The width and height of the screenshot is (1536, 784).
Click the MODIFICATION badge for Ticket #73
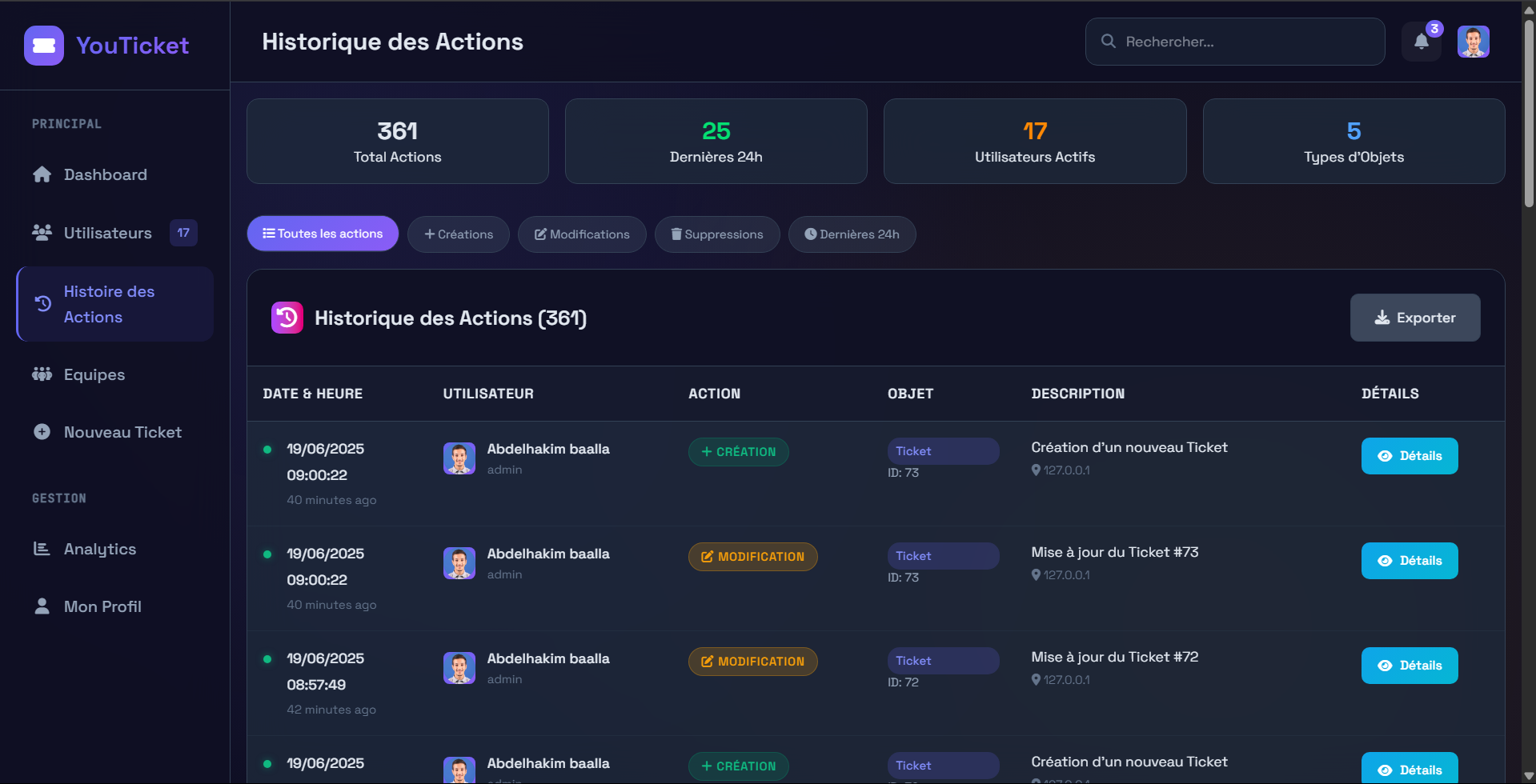coord(753,557)
